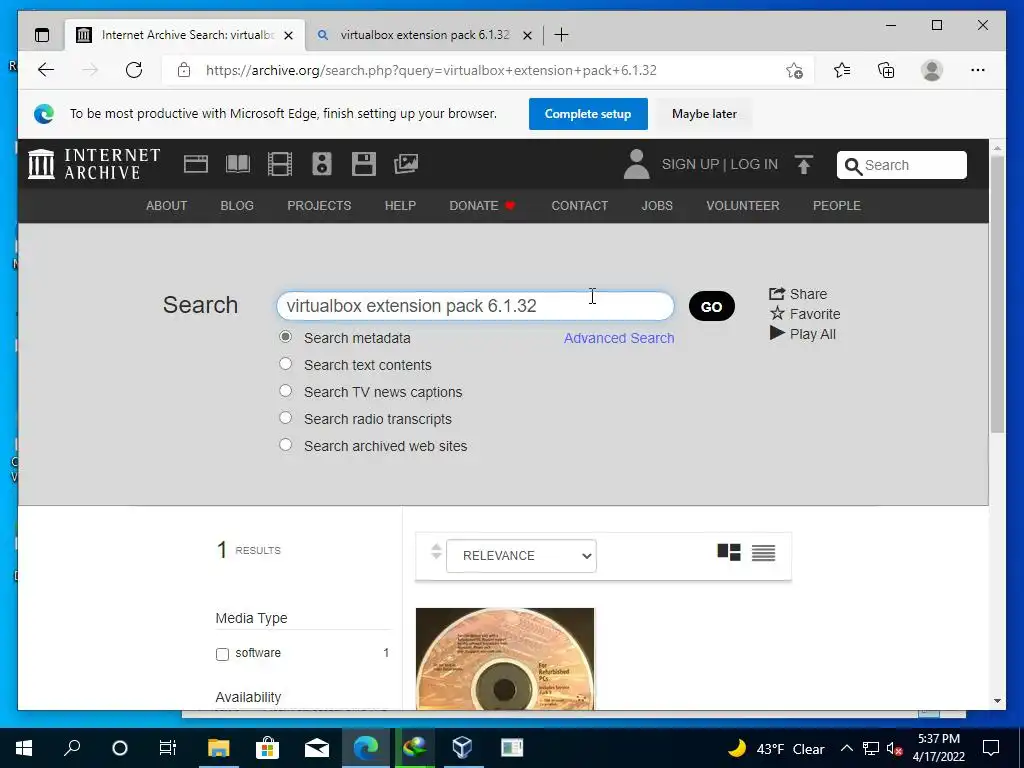Viewport: 1024px width, 768px height.
Task: Open the CONTACT menu item
Action: tap(579, 206)
